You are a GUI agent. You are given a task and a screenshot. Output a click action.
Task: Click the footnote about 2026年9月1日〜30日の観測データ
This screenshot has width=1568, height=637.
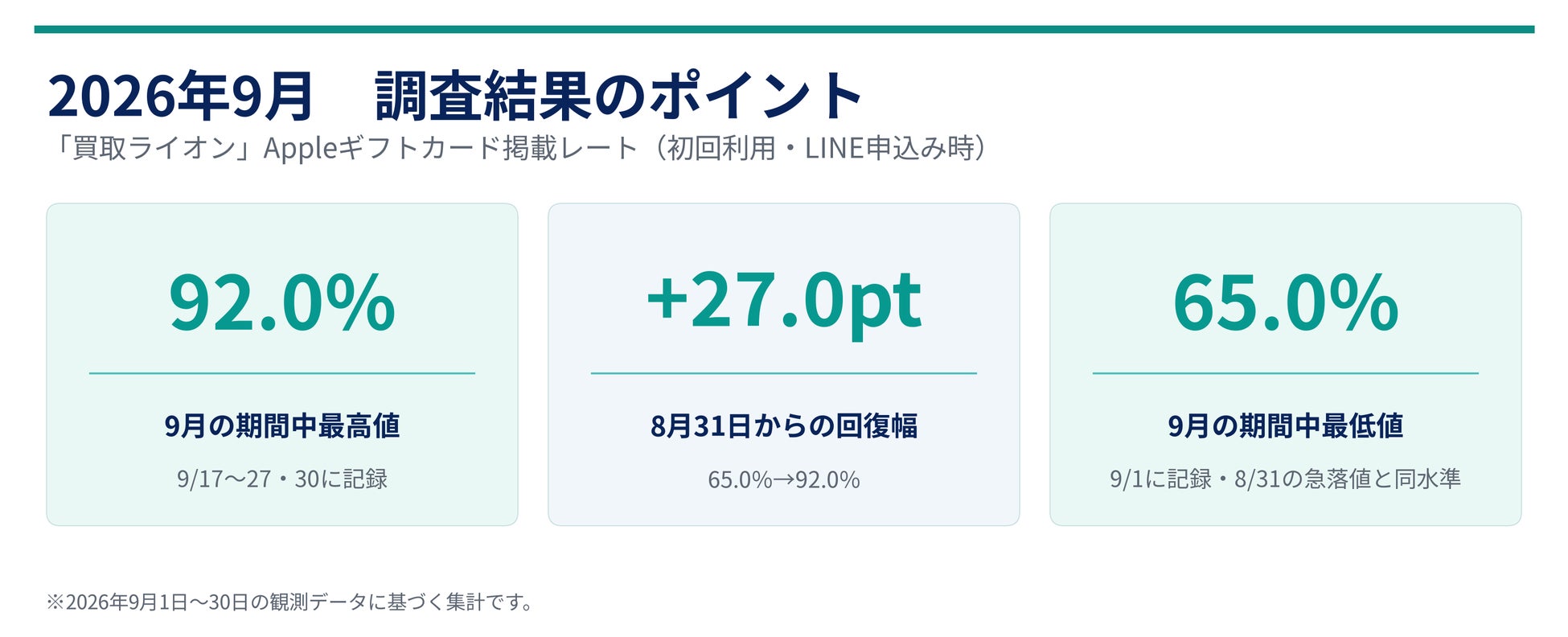point(289,602)
